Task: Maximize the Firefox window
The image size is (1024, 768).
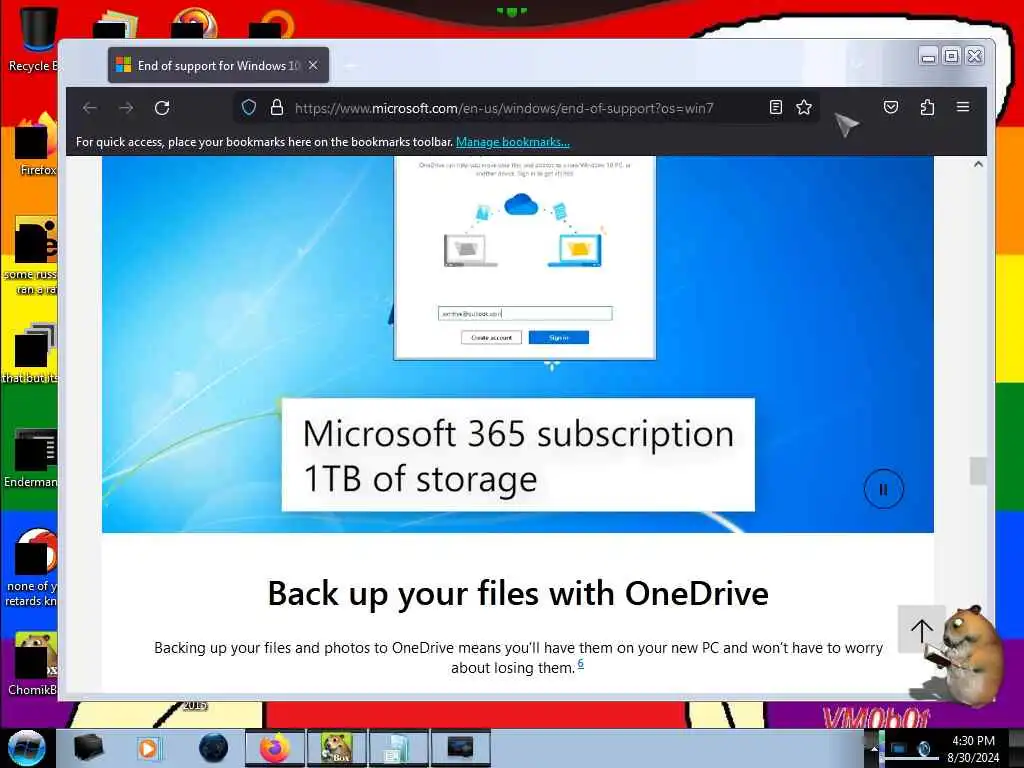Action: 952,56
